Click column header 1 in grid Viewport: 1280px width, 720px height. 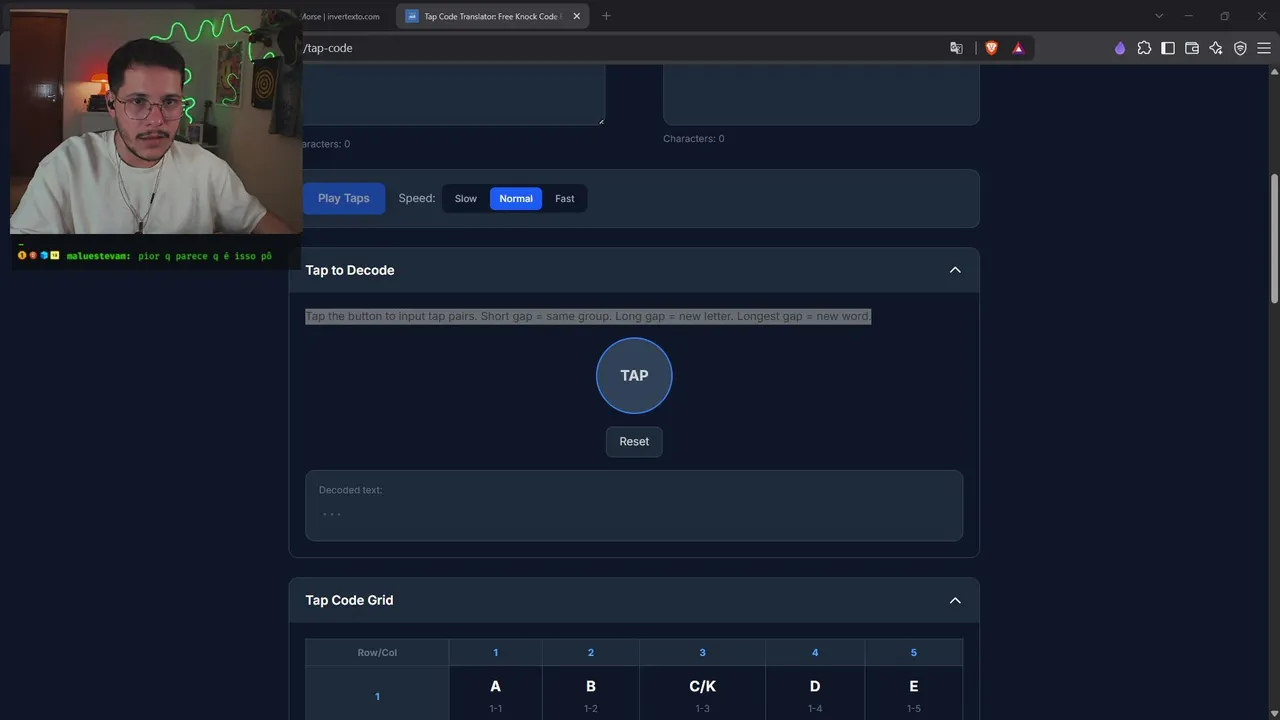coord(495,652)
